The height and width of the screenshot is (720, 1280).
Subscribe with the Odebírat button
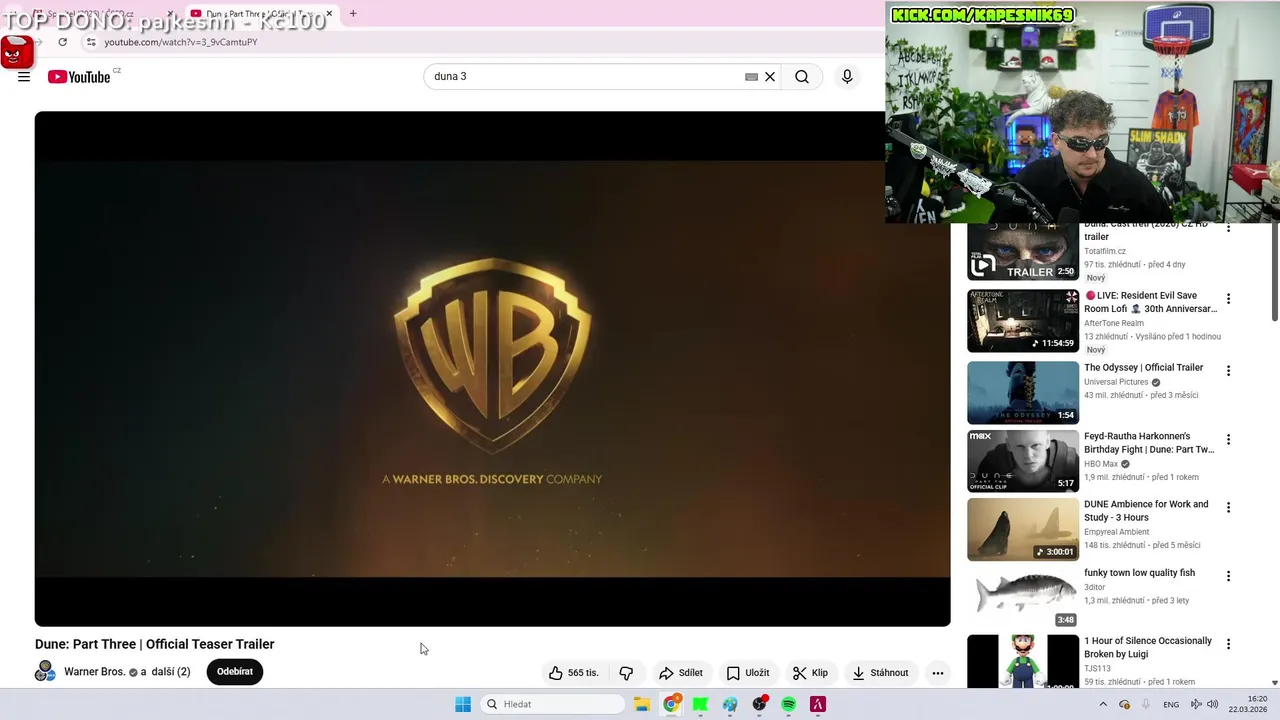point(235,672)
